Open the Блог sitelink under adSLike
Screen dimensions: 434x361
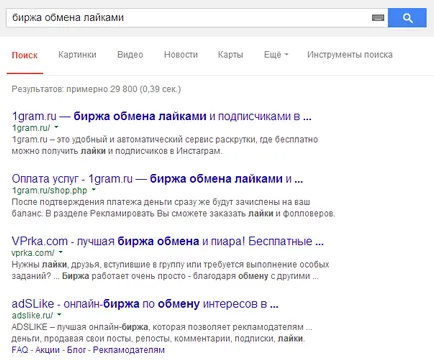(76, 350)
